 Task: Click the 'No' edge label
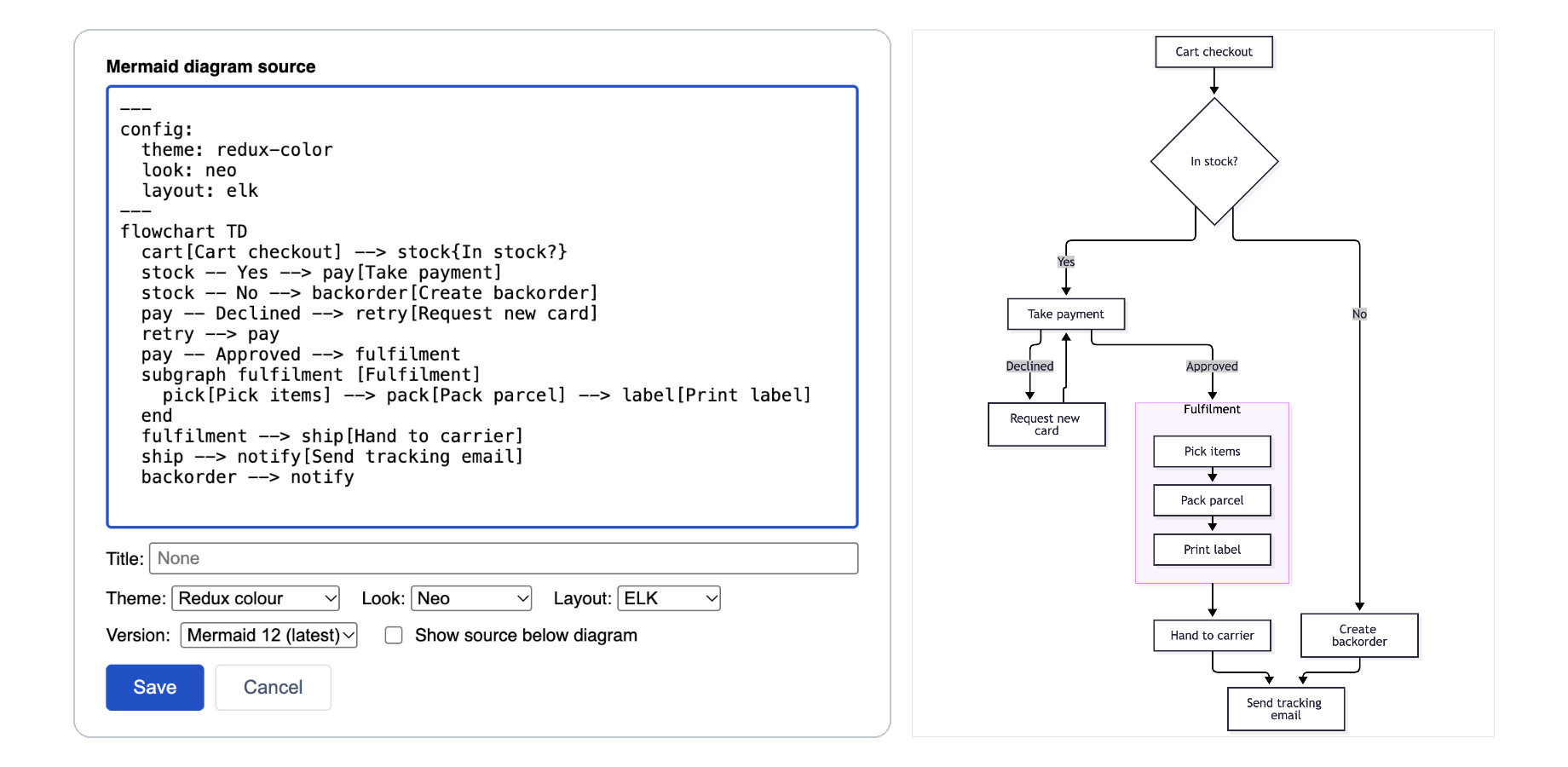(1359, 314)
